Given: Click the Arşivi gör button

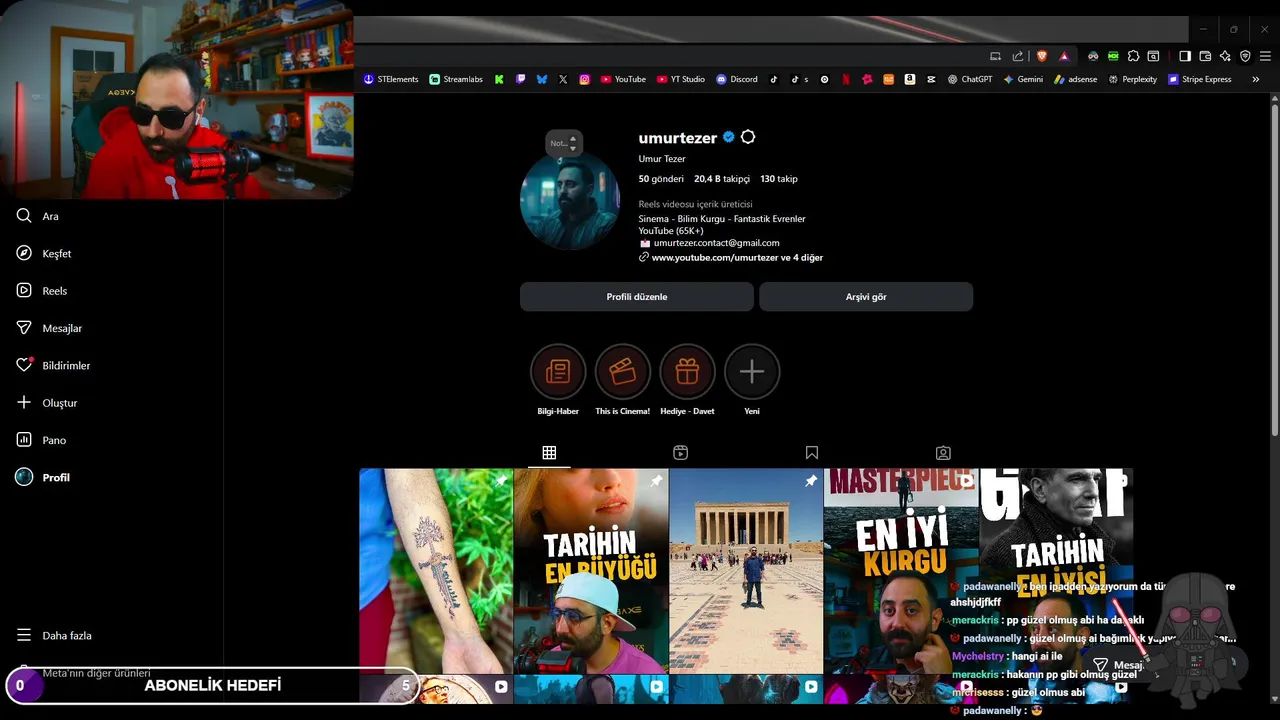Looking at the screenshot, I should click(866, 297).
